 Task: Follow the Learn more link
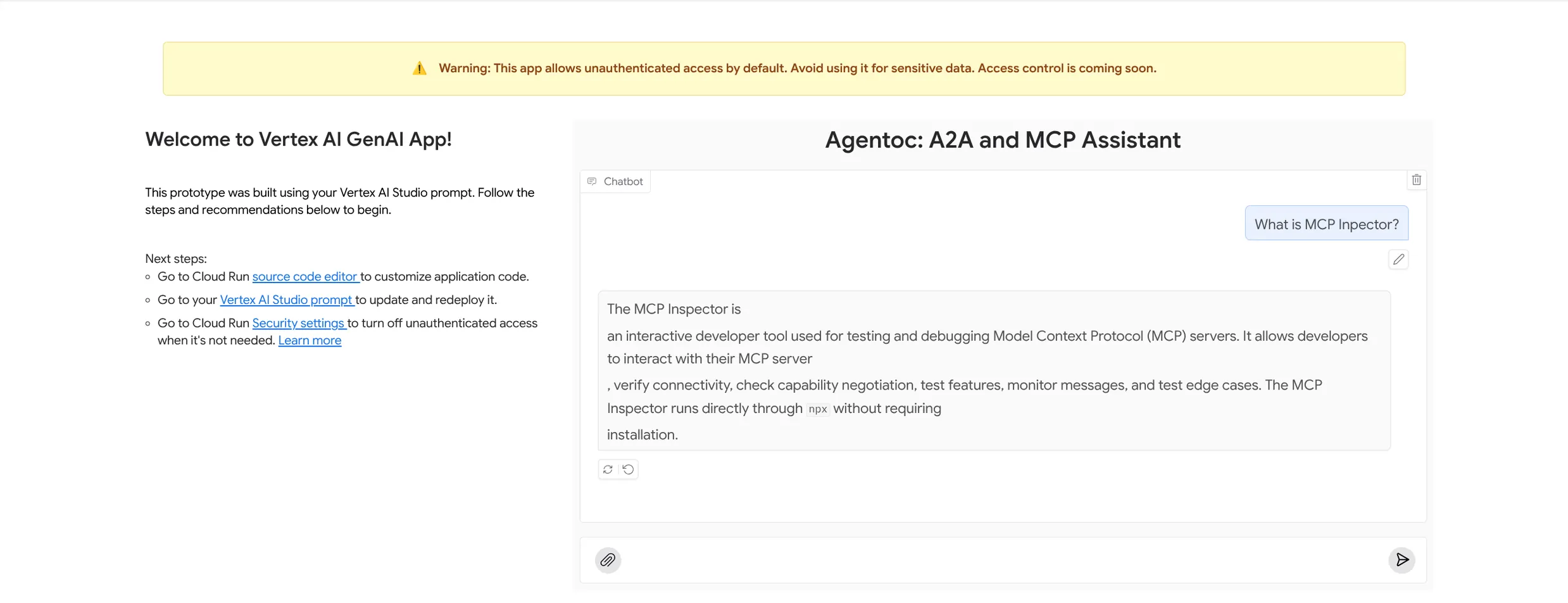[310, 340]
